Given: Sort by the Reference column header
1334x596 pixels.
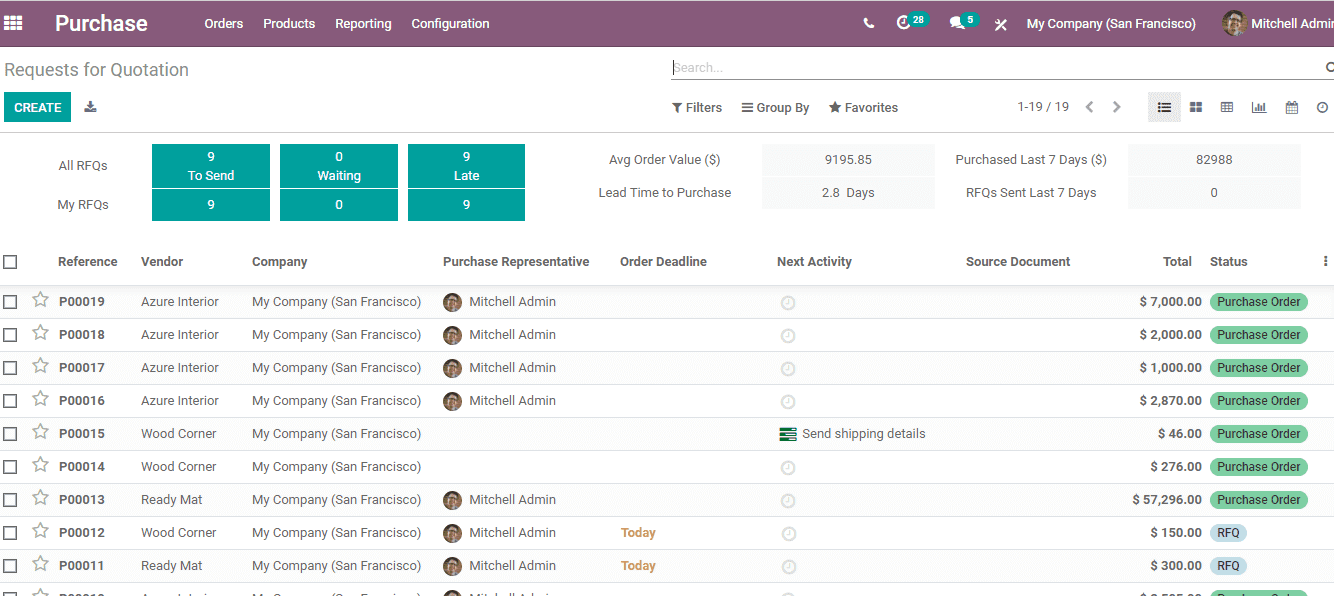Looking at the screenshot, I should coord(88,261).
